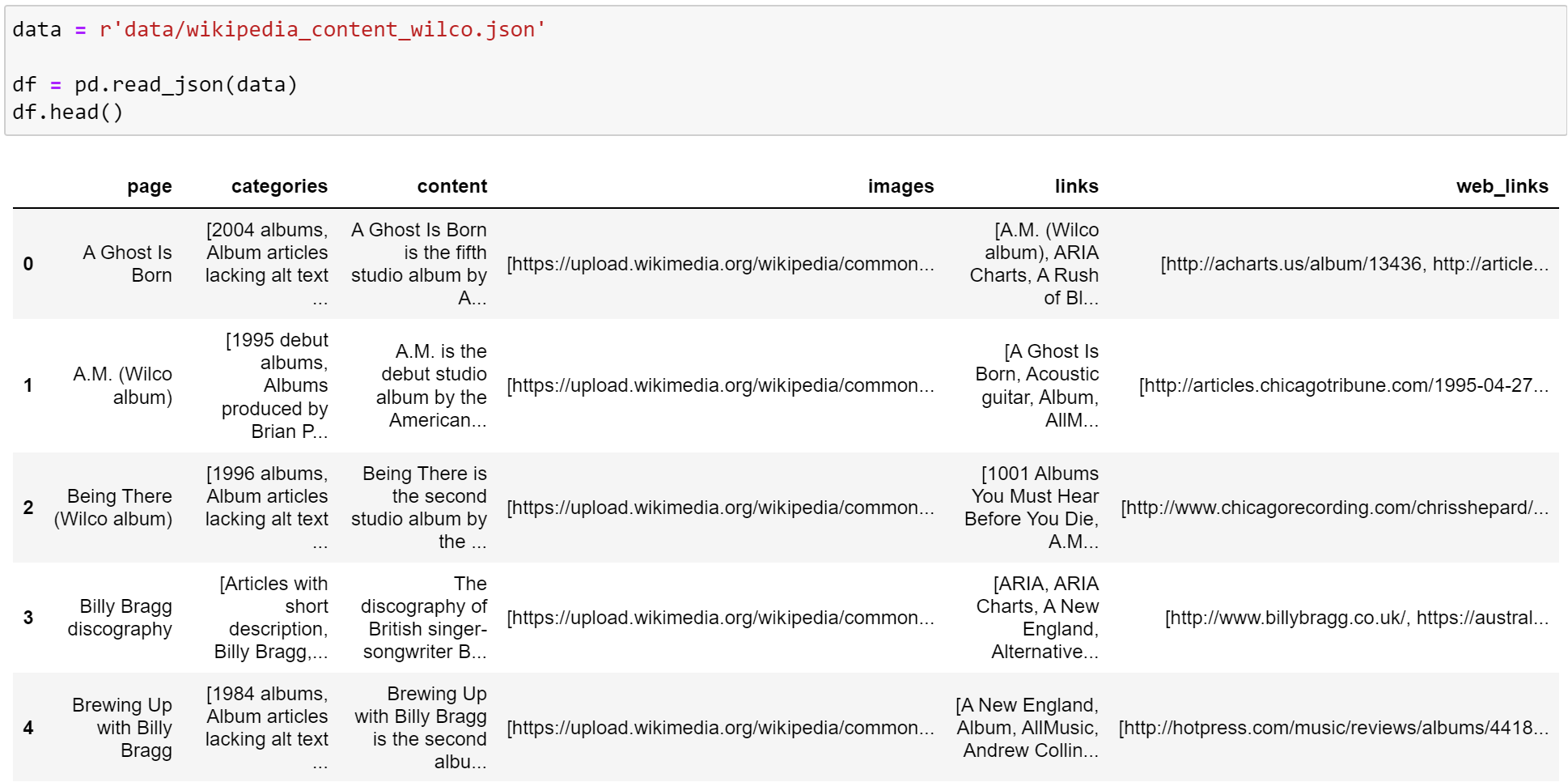Click content cell 'Being There is the second'

click(419, 508)
